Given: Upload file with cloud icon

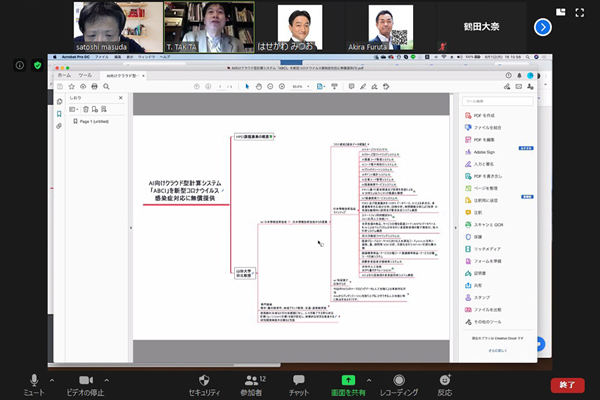Looking at the screenshot, I should 83,87.
